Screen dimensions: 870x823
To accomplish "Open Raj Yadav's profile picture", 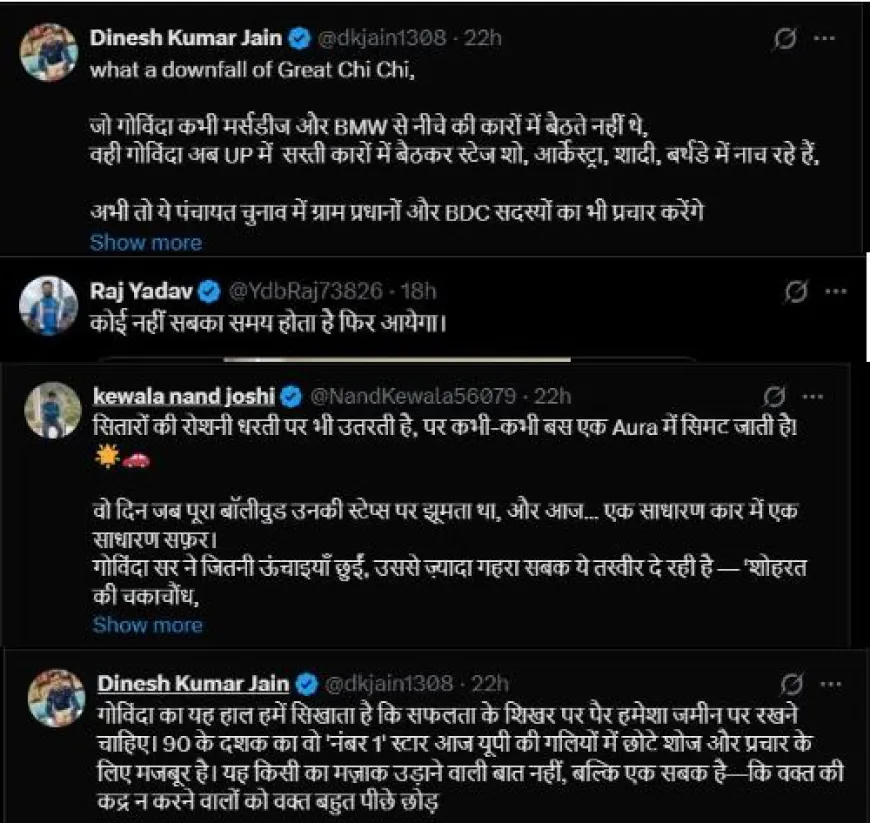I will pyautogui.click(x=48, y=304).
